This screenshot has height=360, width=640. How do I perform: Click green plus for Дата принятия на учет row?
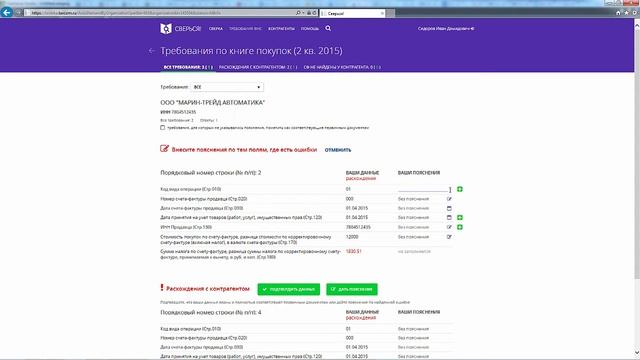[x=460, y=218]
